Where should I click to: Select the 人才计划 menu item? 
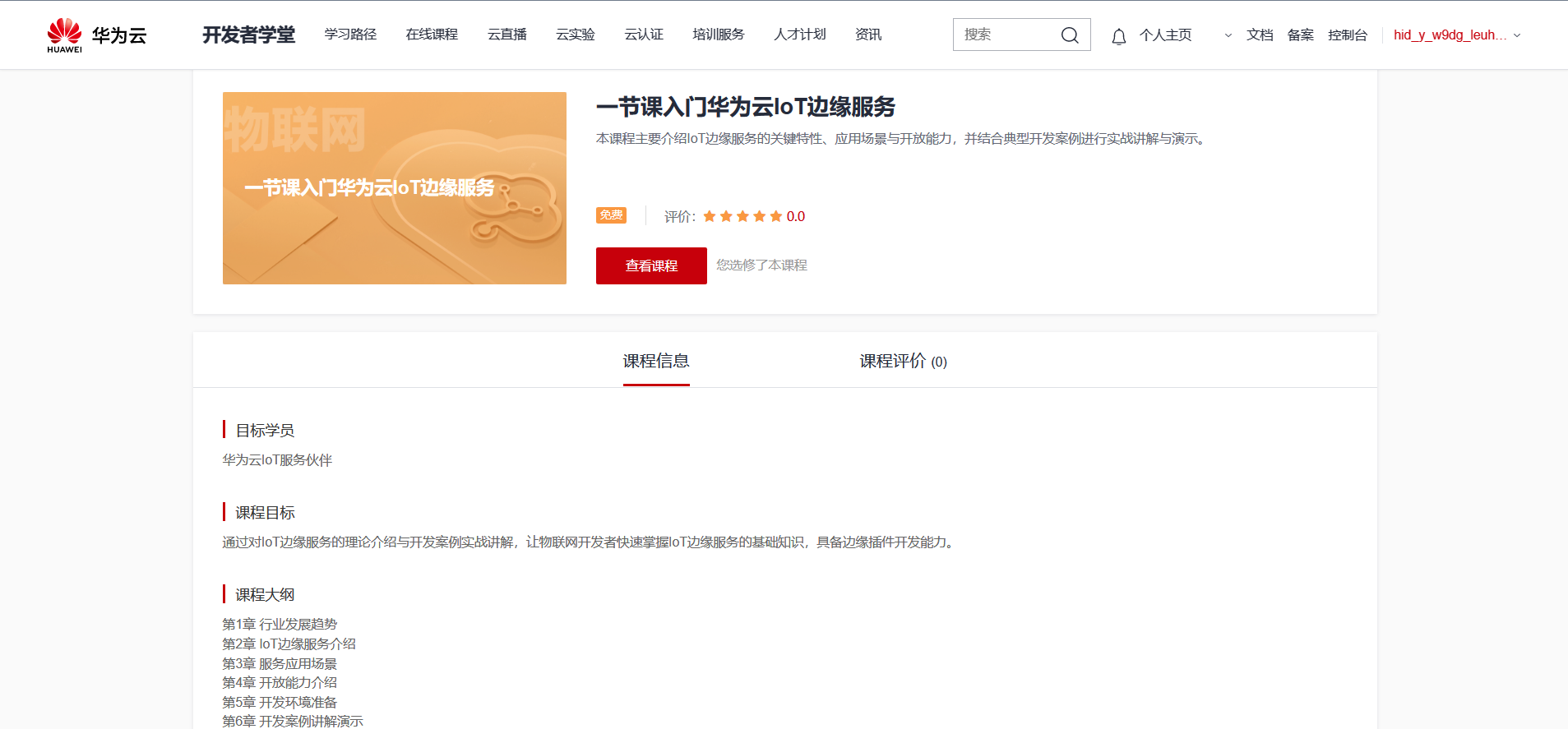pyautogui.click(x=800, y=35)
